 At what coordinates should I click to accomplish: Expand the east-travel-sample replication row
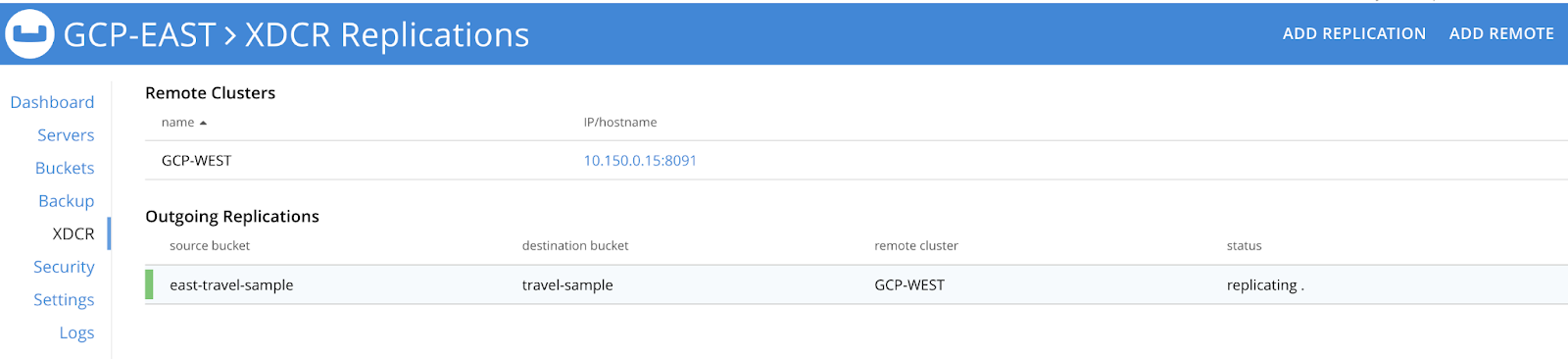click(857, 284)
